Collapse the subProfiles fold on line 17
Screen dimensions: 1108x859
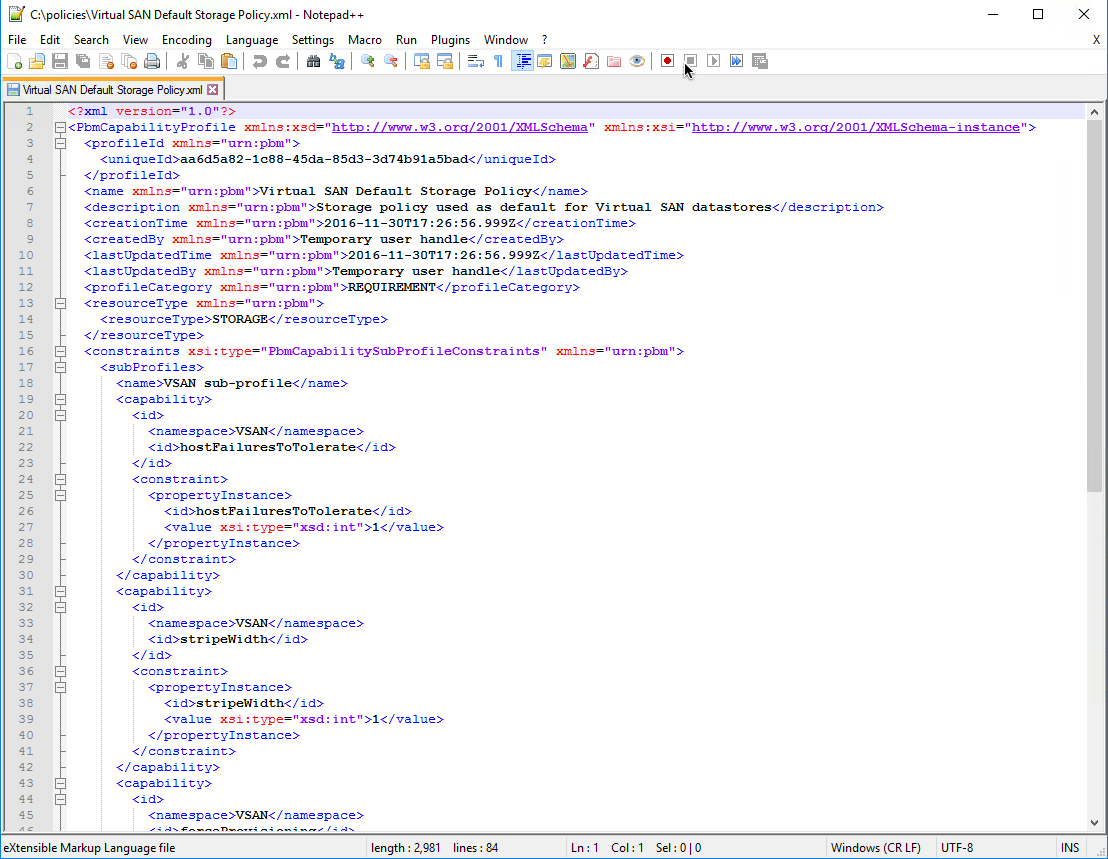(60, 368)
